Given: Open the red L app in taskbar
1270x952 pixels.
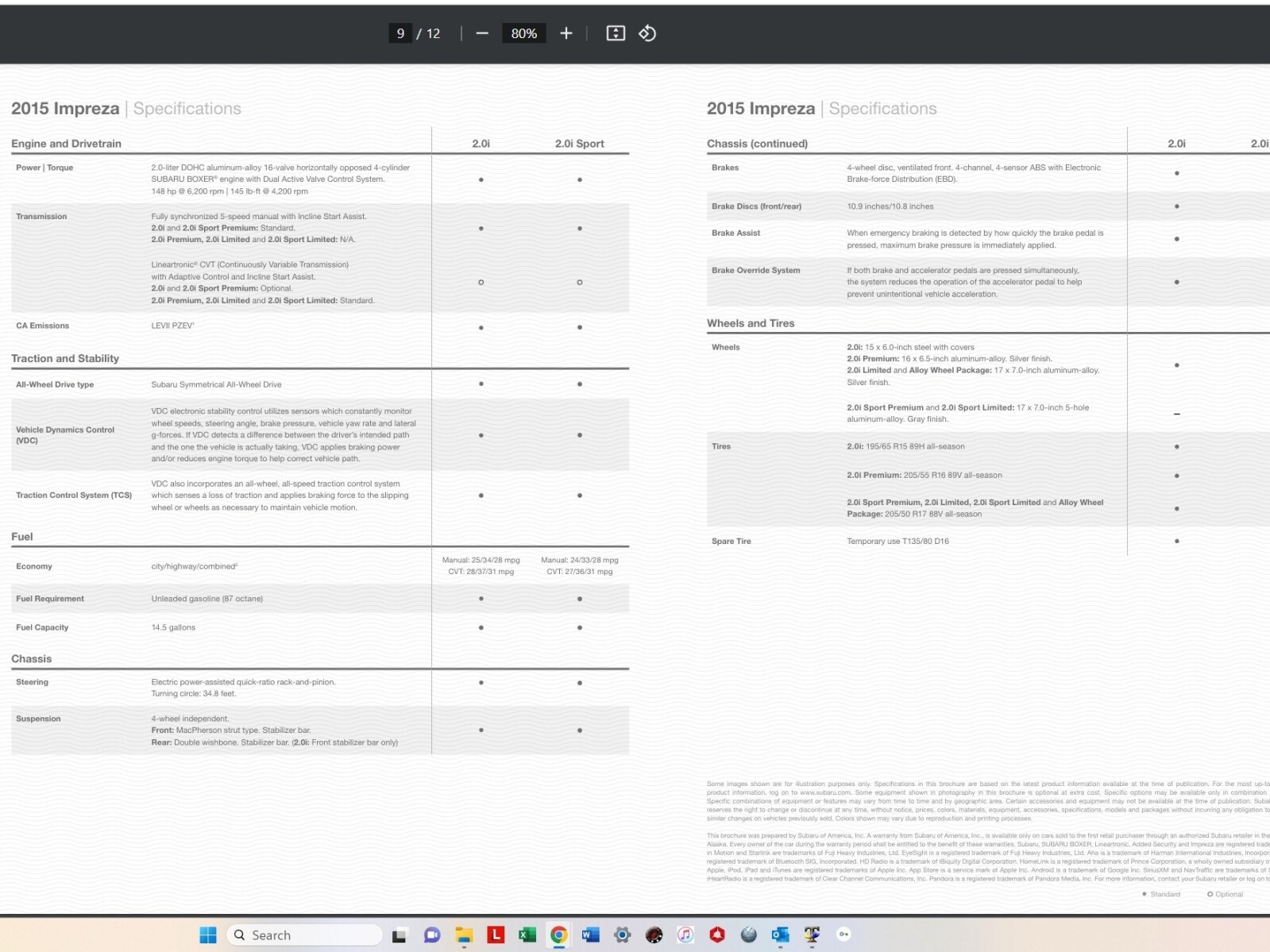Looking at the screenshot, I should coord(496,935).
